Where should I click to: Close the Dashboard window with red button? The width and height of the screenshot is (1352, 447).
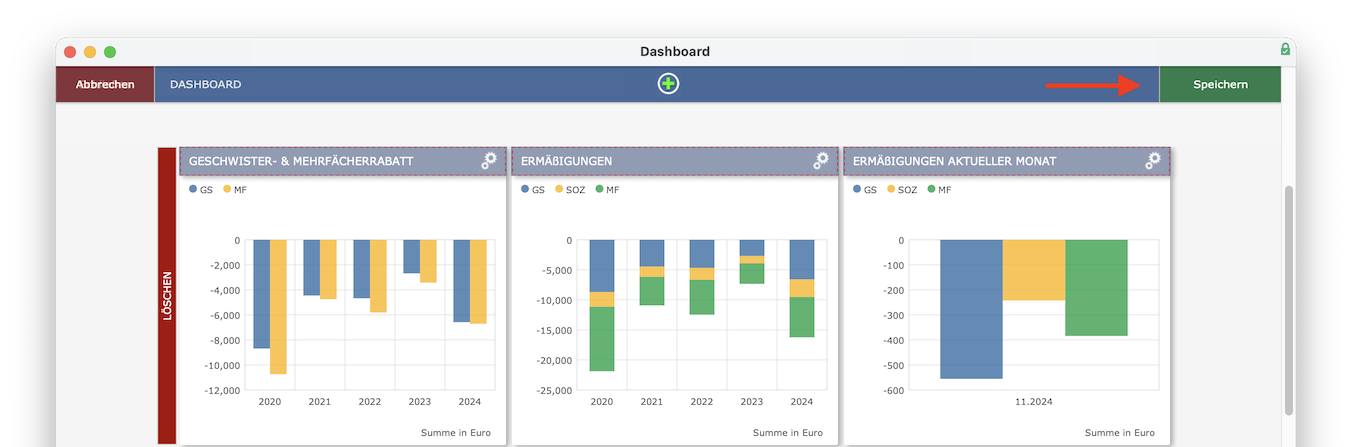[x=70, y=52]
